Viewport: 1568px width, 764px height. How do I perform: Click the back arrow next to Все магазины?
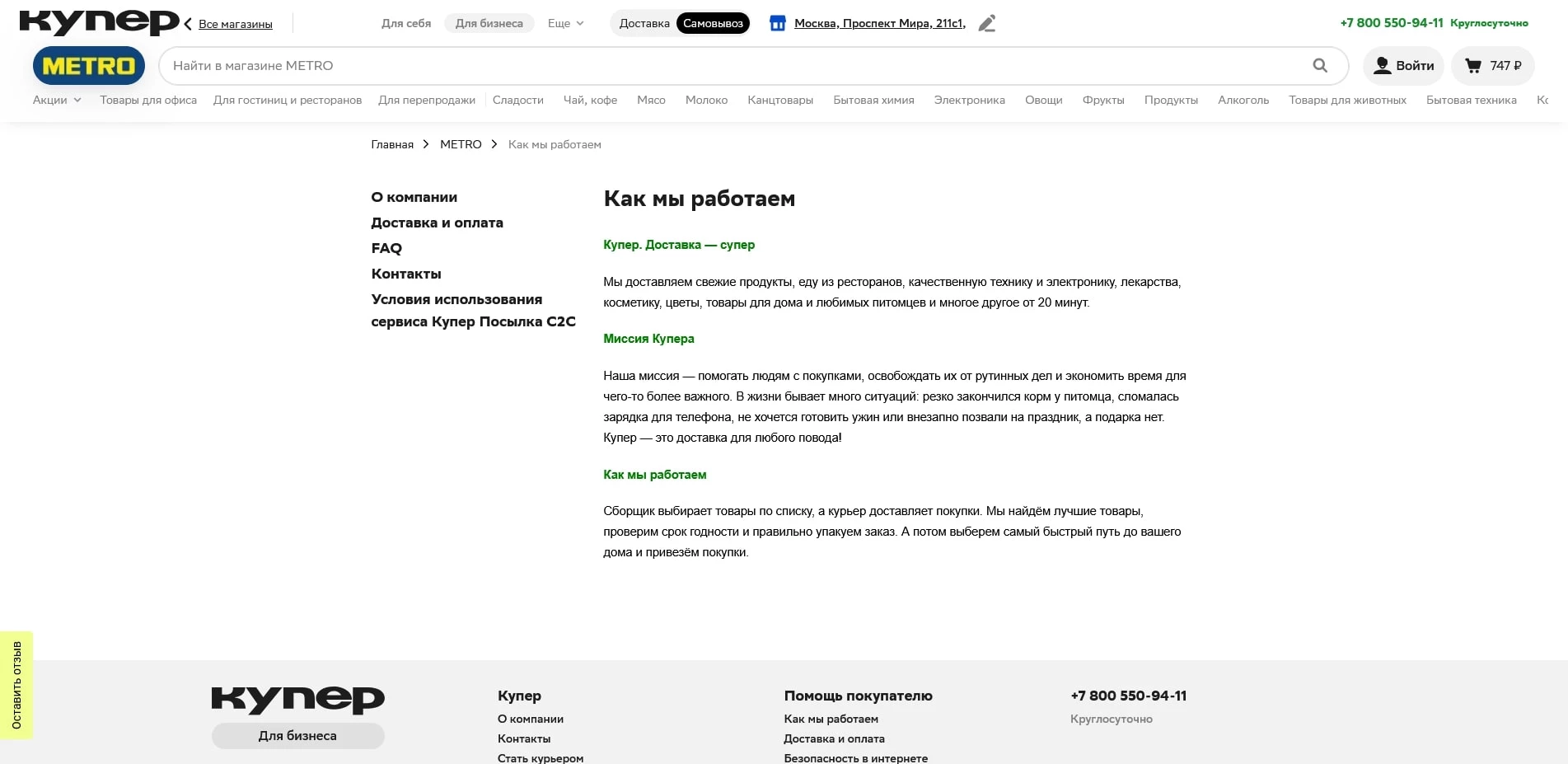pos(189,24)
